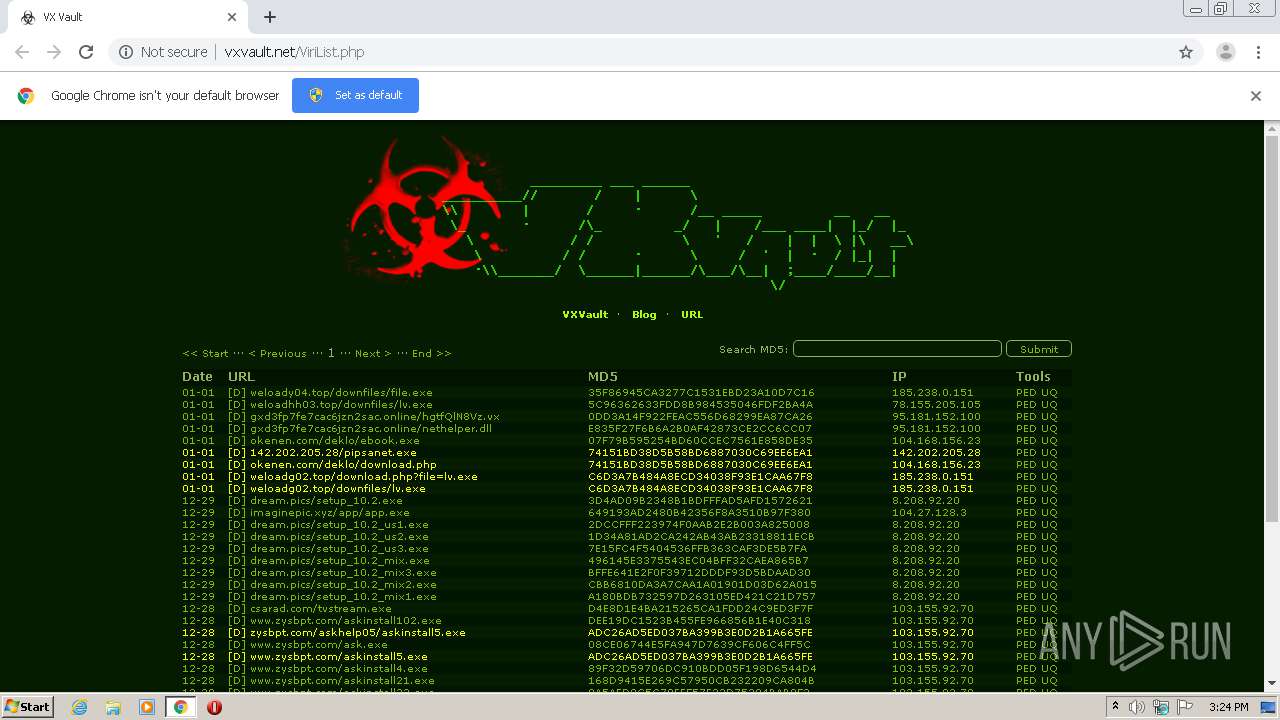Open the zysbpt.com/askhelp05/askinstall5.exe entry
The image size is (1280, 720).
(358, 633)
